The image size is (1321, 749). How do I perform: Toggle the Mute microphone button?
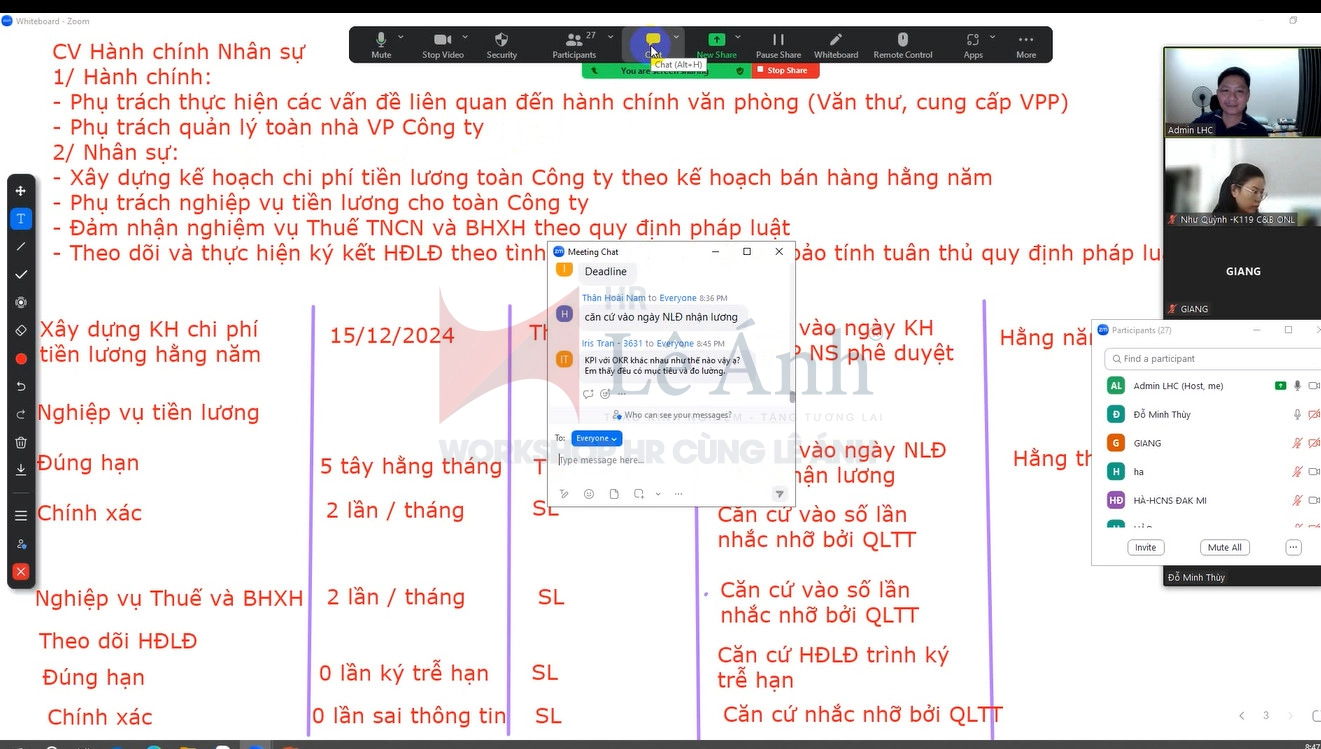click(x=381, y=44)
